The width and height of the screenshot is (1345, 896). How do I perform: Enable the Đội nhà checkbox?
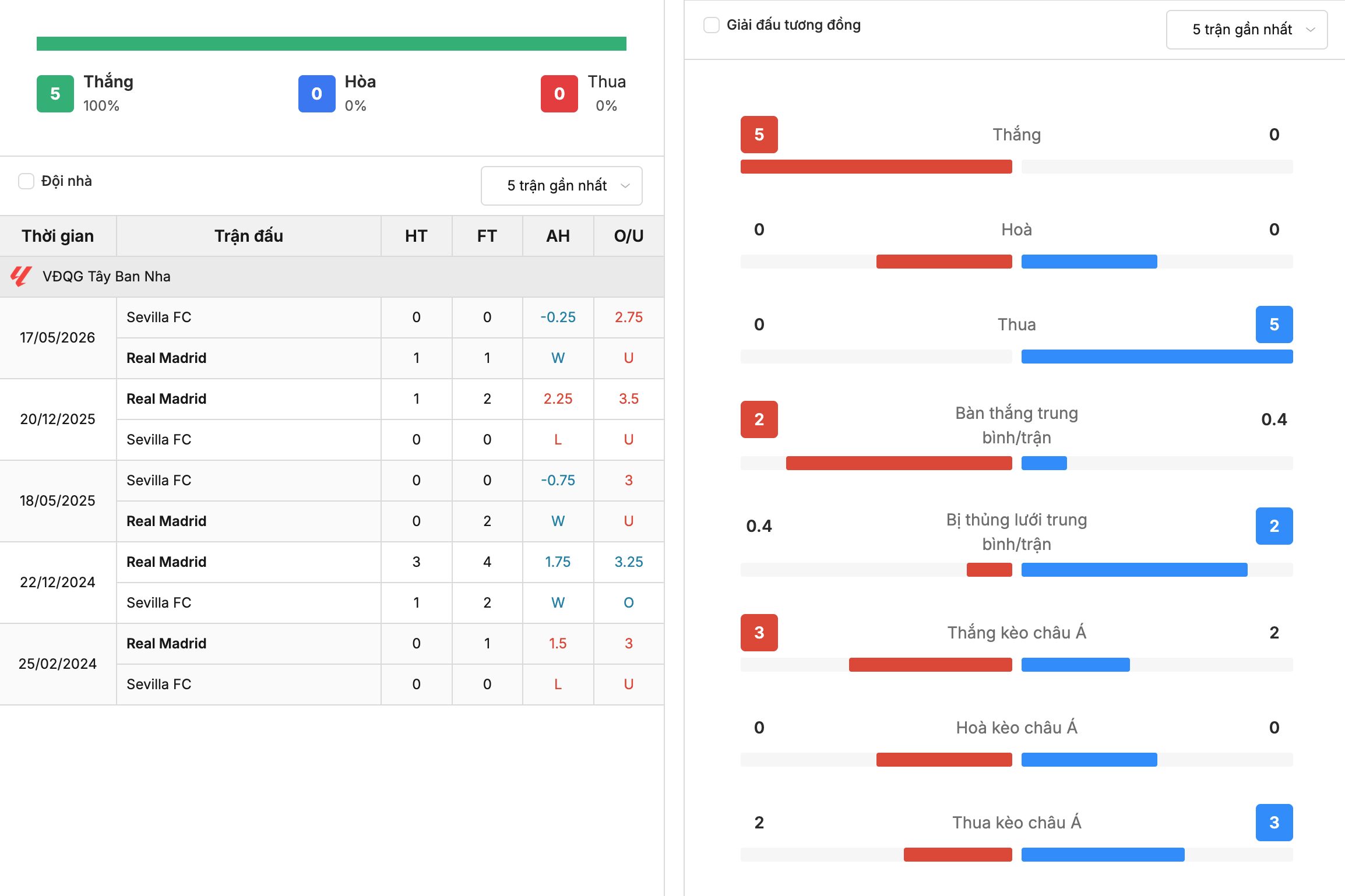(26, 181)
